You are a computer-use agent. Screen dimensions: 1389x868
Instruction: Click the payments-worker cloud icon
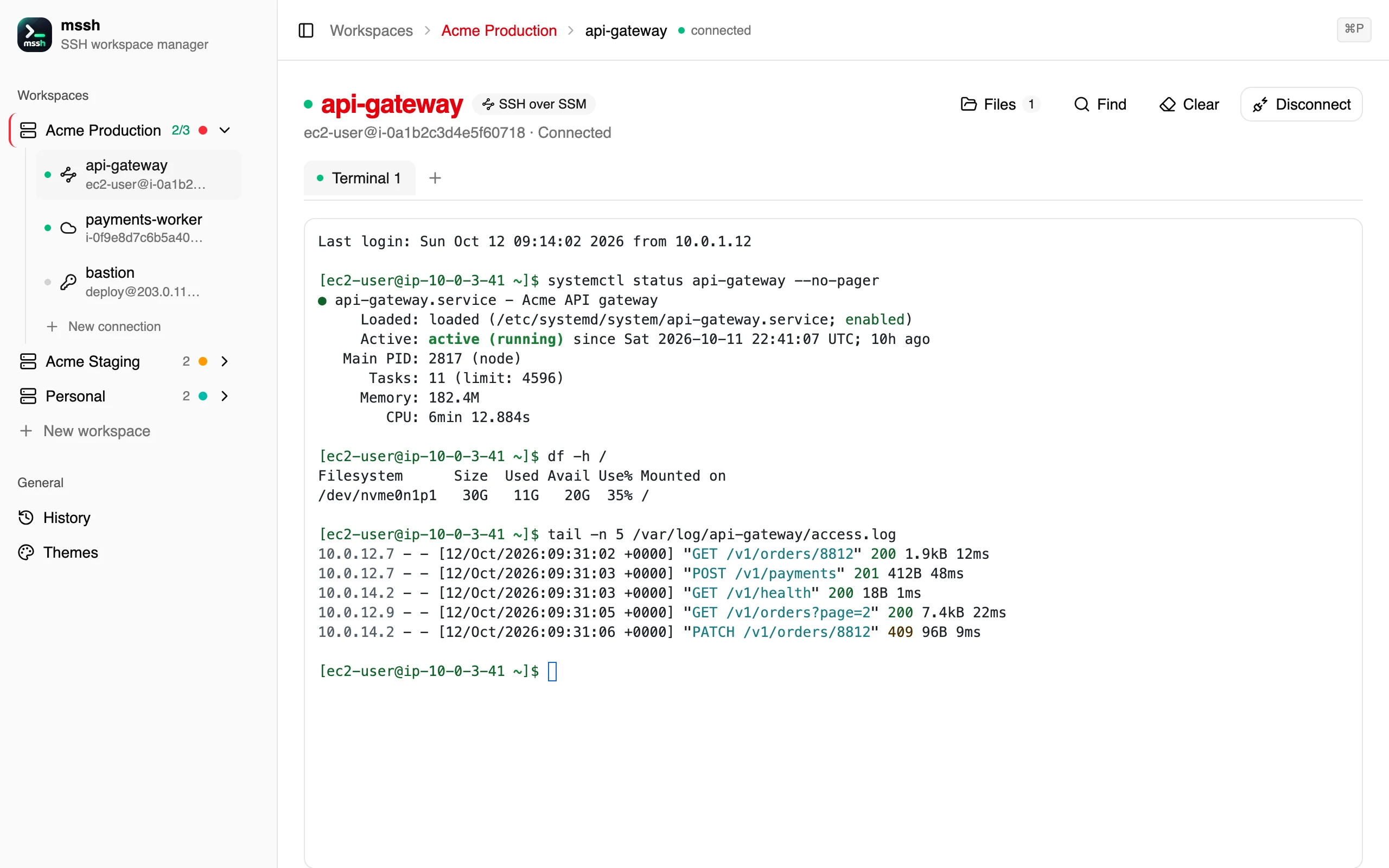pos(68,228)
